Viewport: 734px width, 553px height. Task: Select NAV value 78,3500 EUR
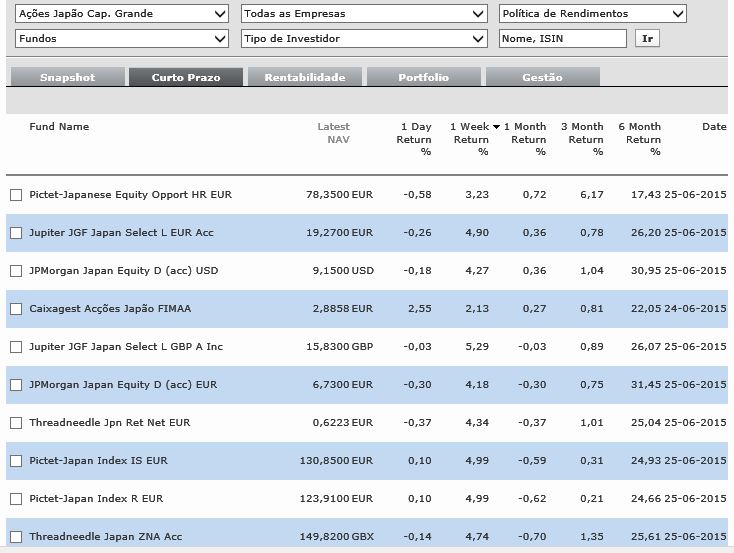coord(339,195)
